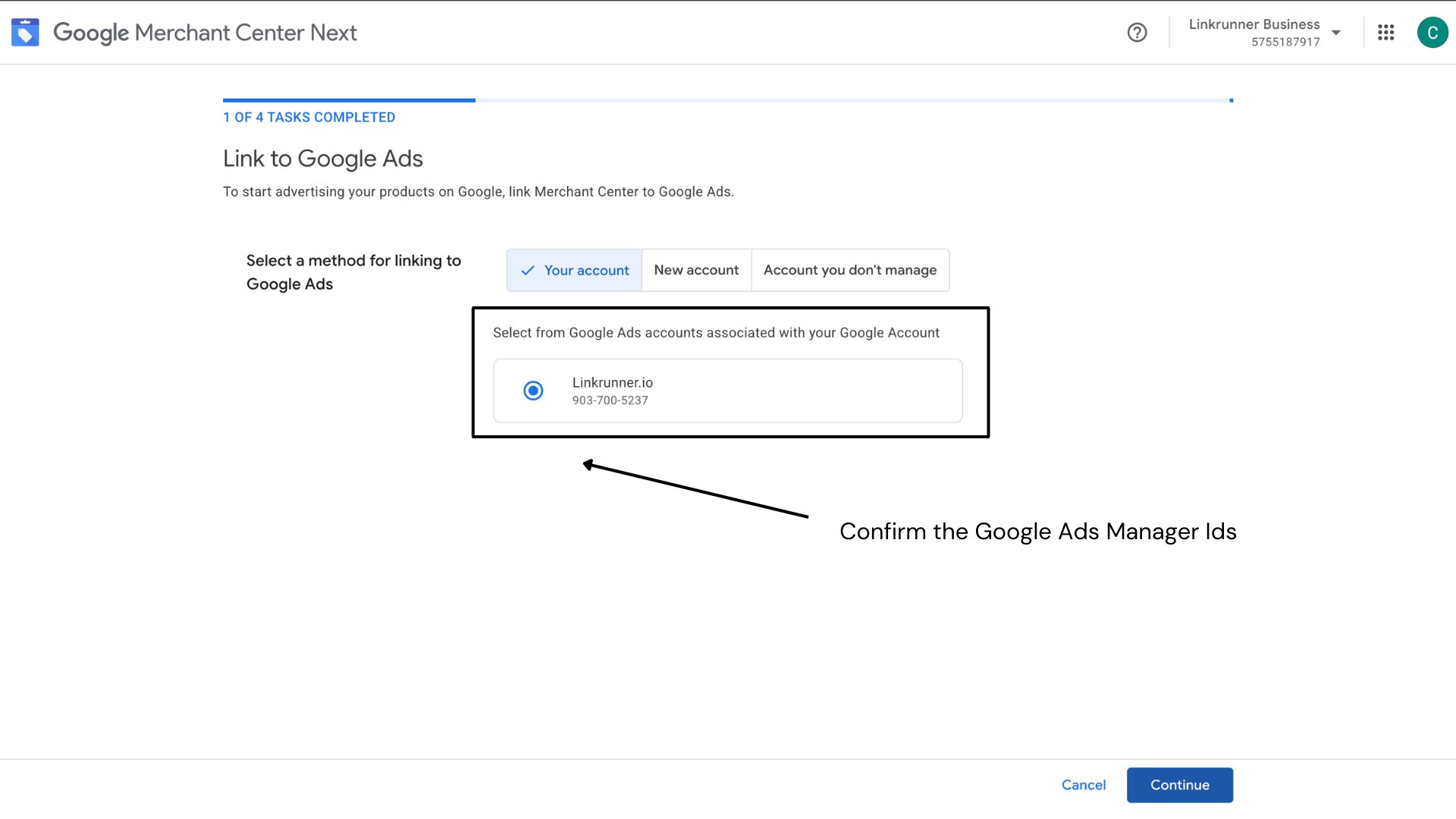Click the Linkrunner.io account name
The width and height of the screenshot is (1456, 819).
tap(612, 383)
